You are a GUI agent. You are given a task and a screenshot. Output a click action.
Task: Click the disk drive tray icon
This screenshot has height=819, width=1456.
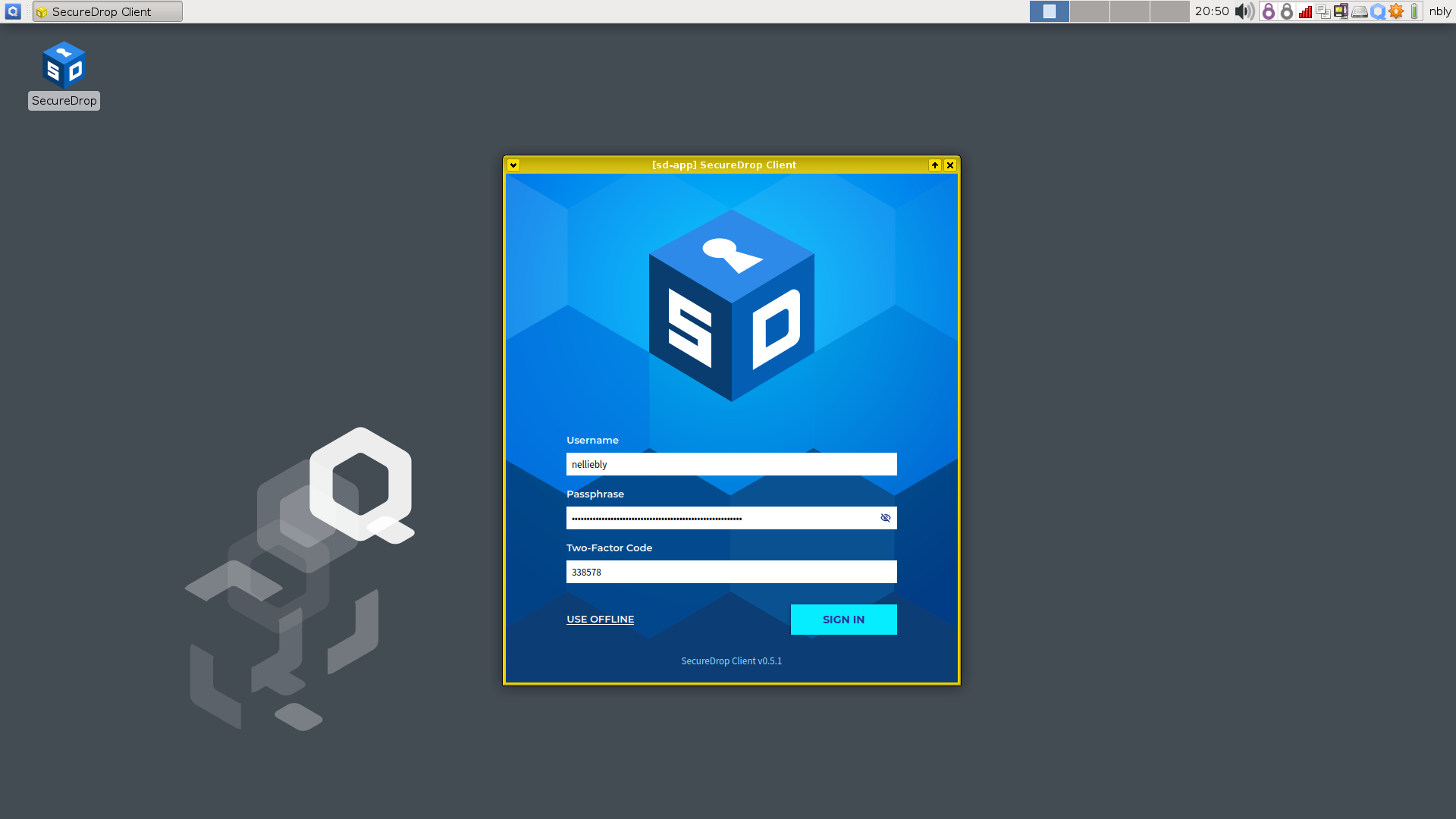pos(1360,11)
